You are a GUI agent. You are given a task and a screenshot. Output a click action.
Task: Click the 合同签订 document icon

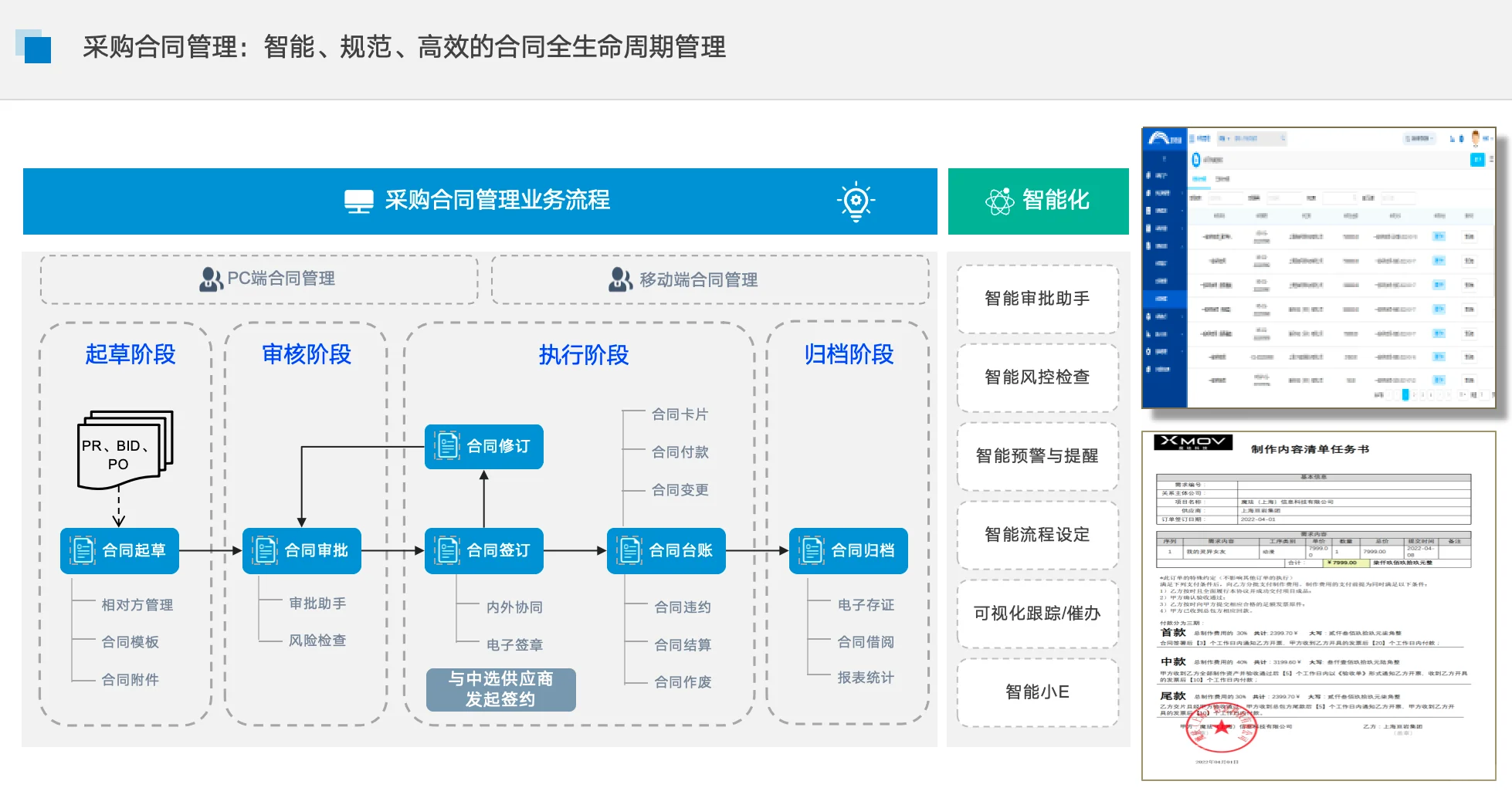click(447, 549)
